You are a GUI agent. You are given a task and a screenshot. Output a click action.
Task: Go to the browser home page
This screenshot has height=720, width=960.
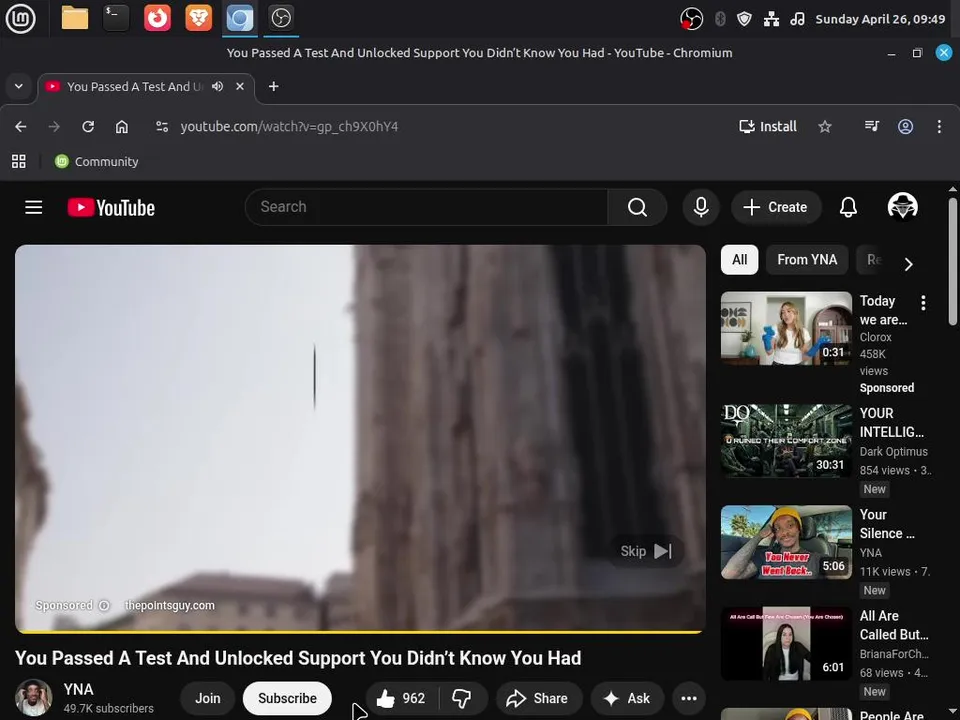point(122,127)
